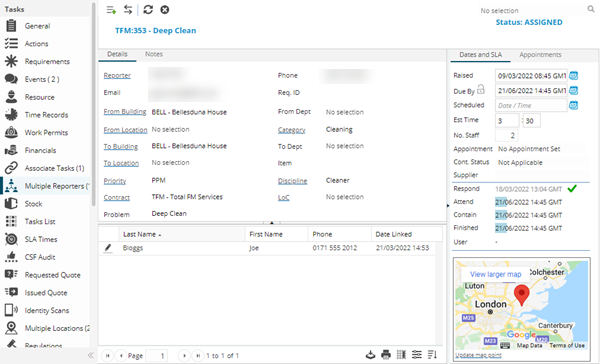Follow the Discipline link
The width and height of the screenshot is (600, 364).
tap(292, 181)
